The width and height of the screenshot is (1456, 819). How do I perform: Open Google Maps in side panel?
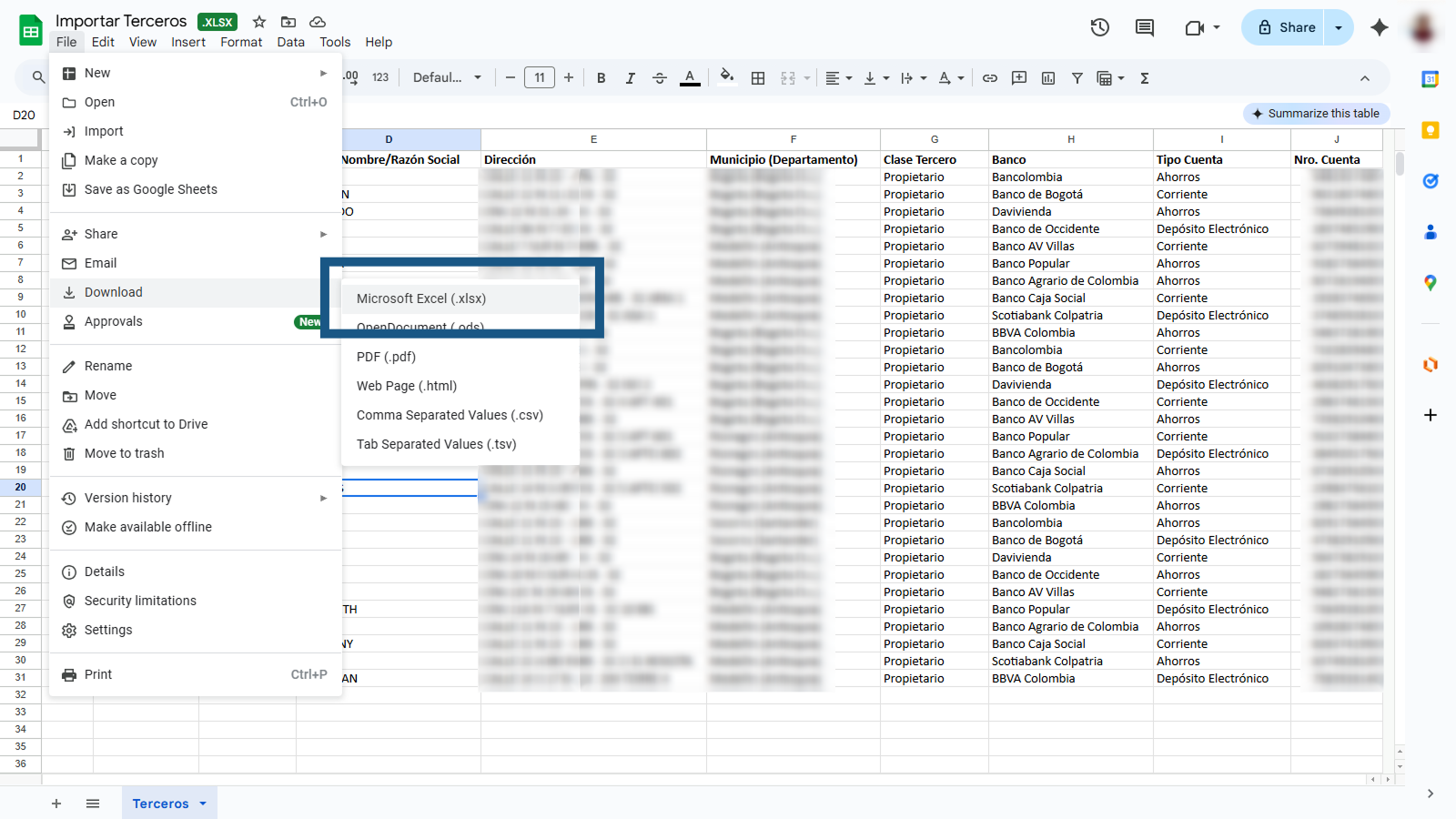tap(1431, 283)
